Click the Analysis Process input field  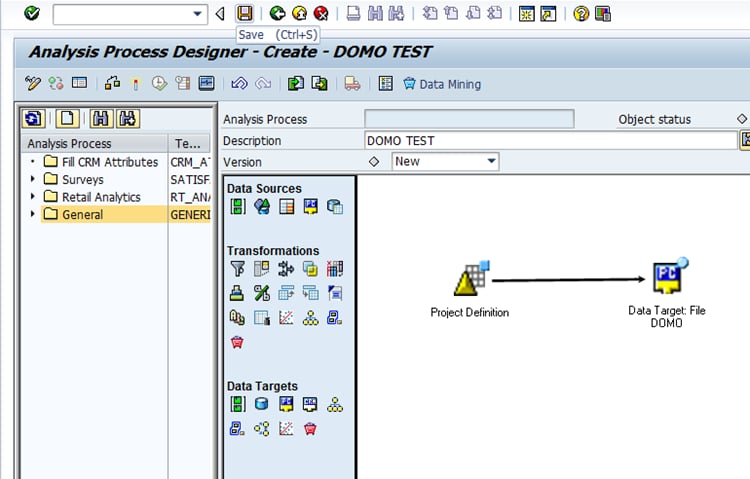(469, 119)
